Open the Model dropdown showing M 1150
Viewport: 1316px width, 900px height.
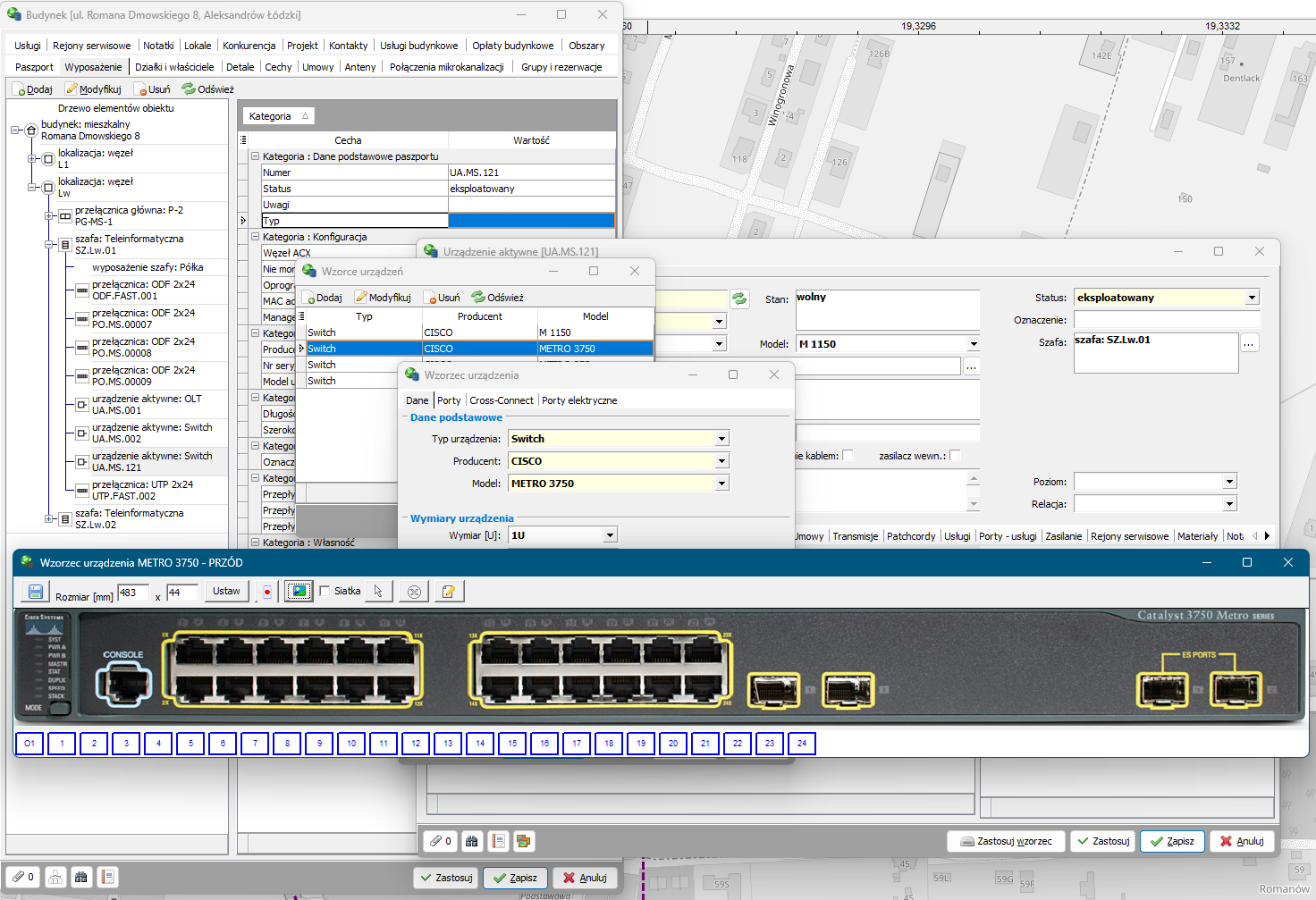(973, 344)
